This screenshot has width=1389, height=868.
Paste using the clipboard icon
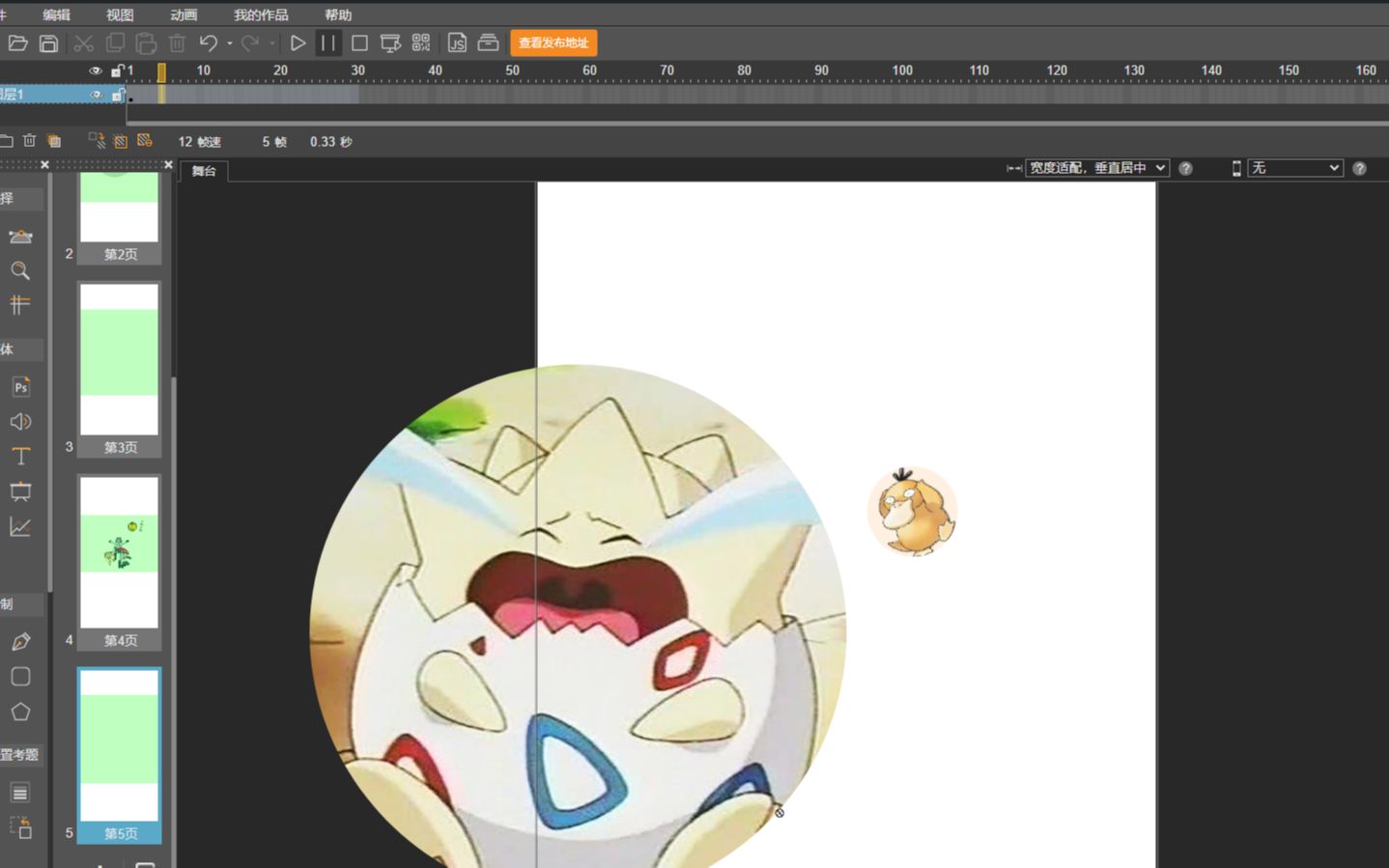tap(146, 42)
